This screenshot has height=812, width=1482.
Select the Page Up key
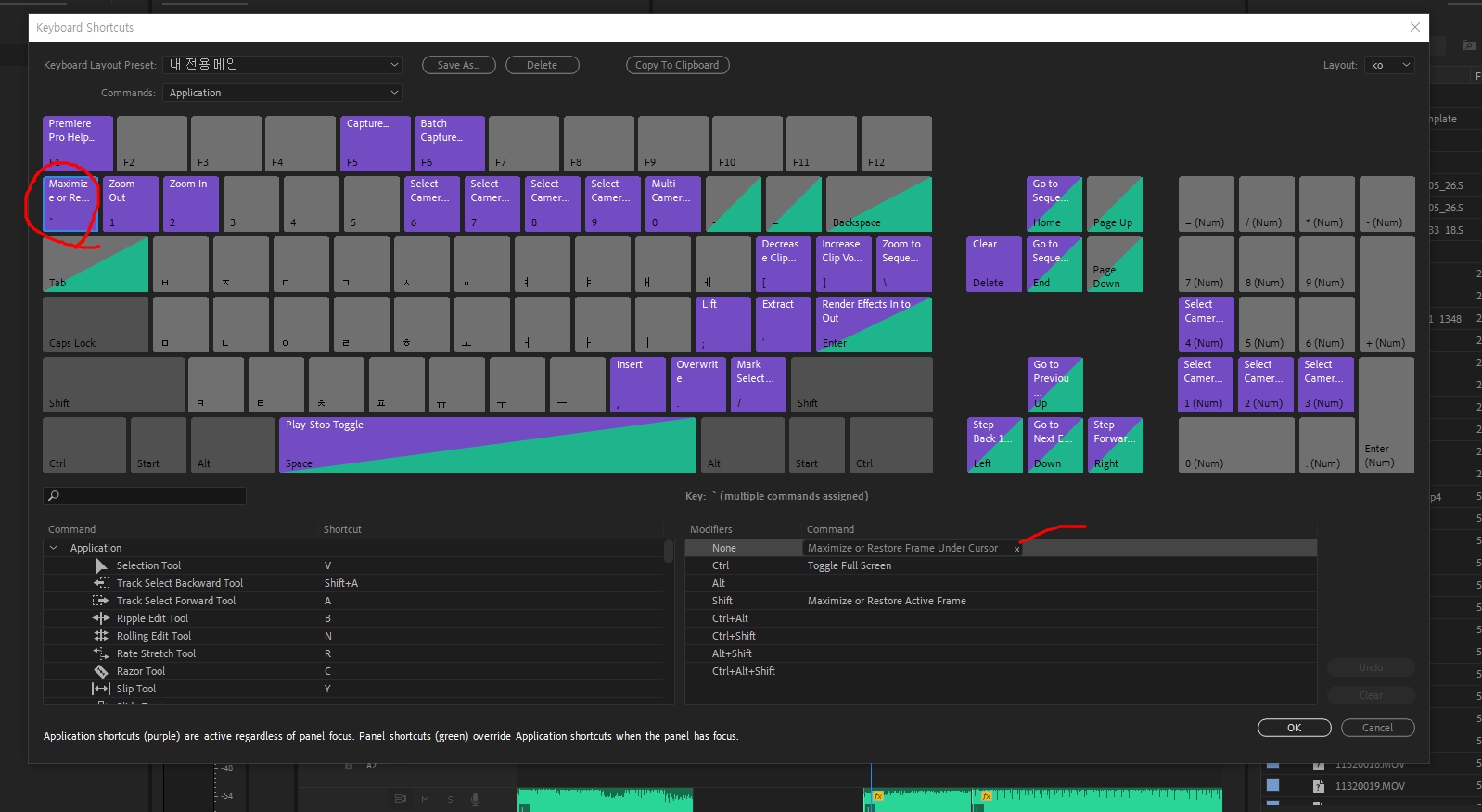click(1115, 204)
